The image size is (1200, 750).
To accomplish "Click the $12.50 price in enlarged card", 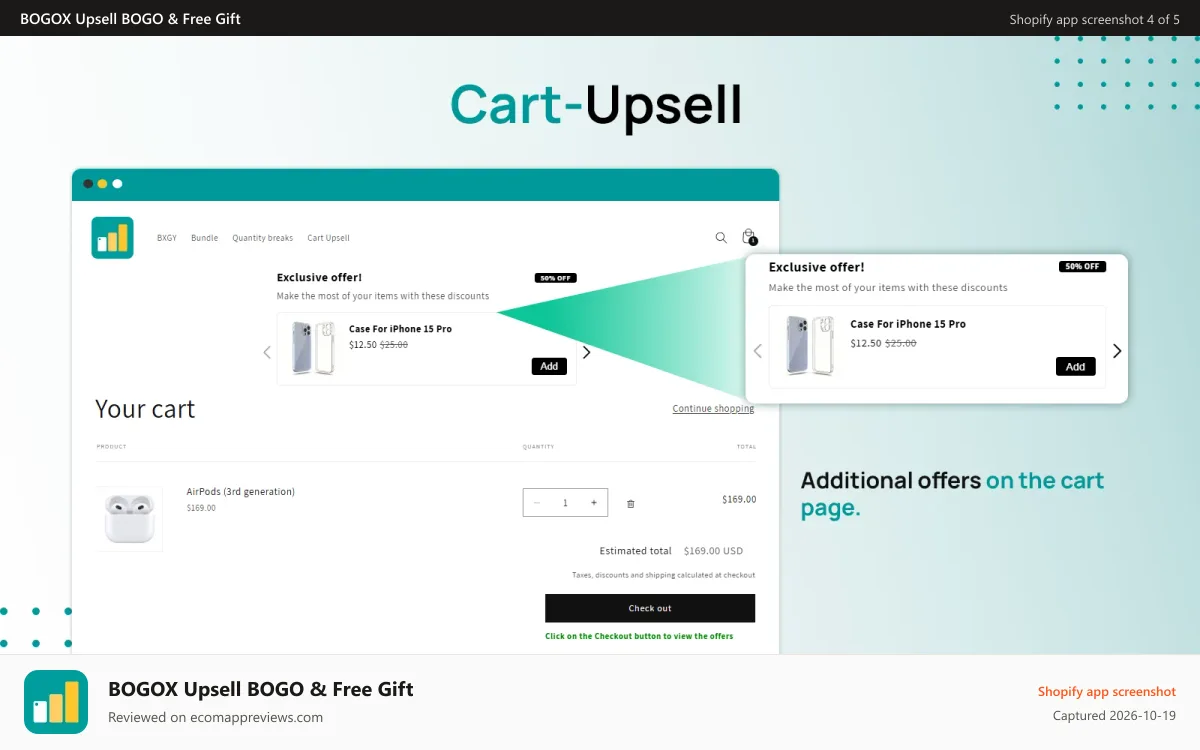I will (x=866, y=343).
